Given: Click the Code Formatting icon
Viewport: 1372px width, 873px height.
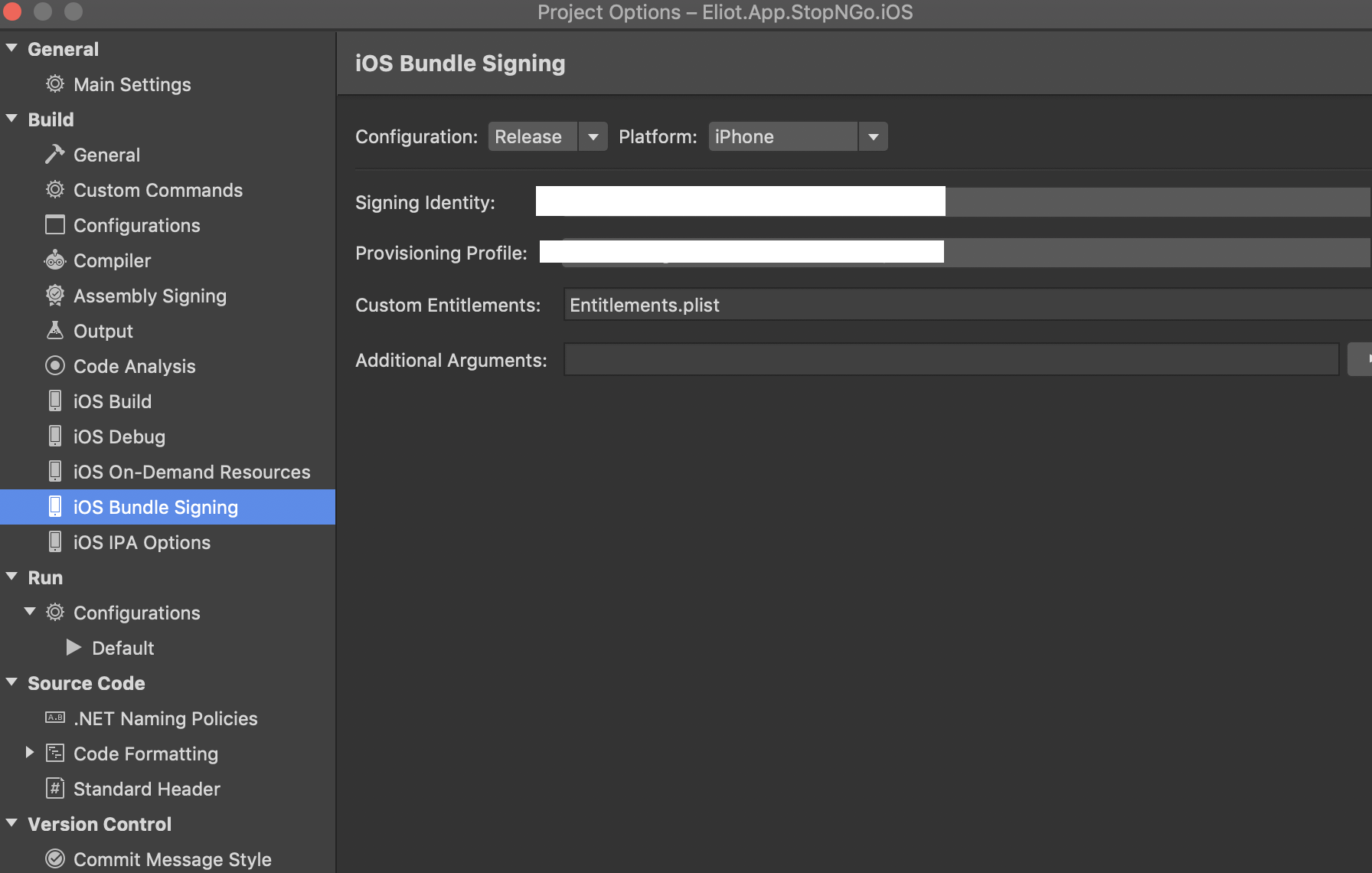Looking at the screenshot, I should point(55,754).
